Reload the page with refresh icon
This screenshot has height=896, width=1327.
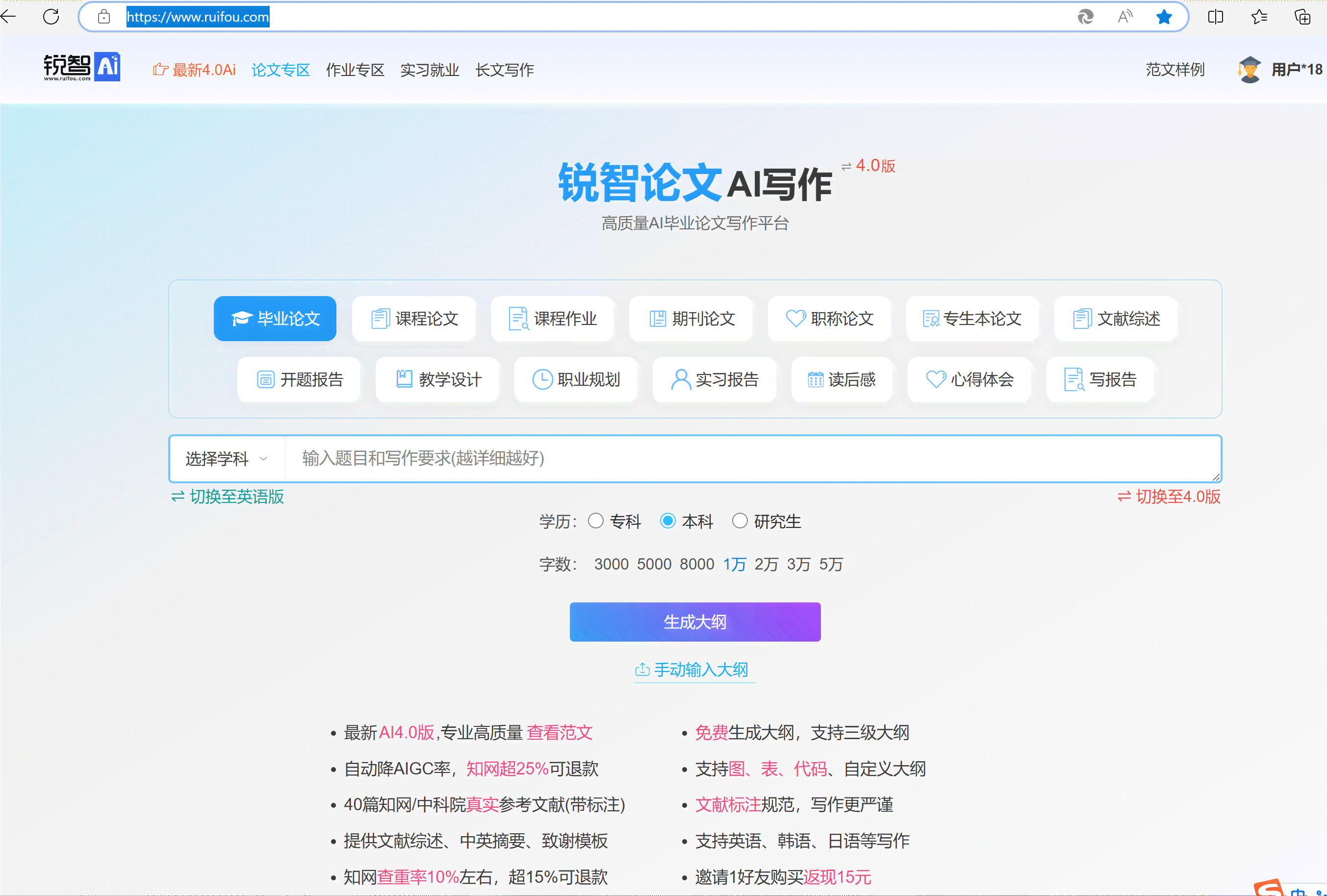coord(51,17)
